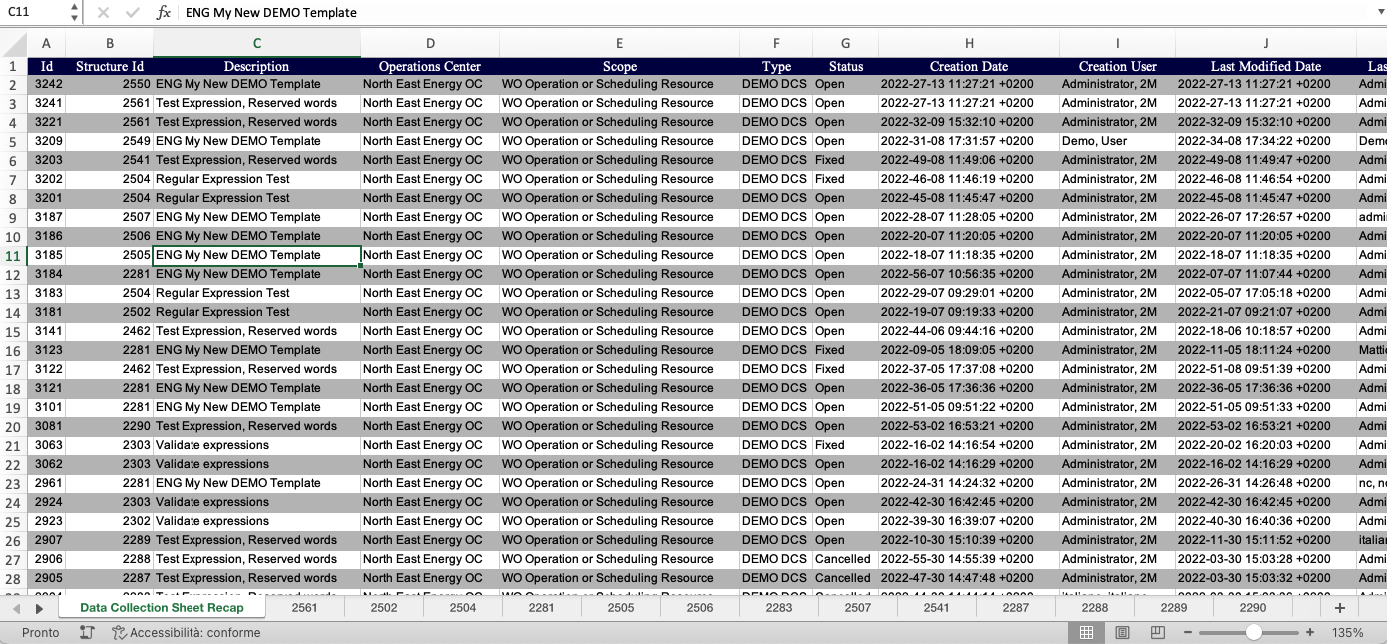Cancel formula entry with X icon
This screenshot has width=1387, height=644.
click(x=103, y=13)
